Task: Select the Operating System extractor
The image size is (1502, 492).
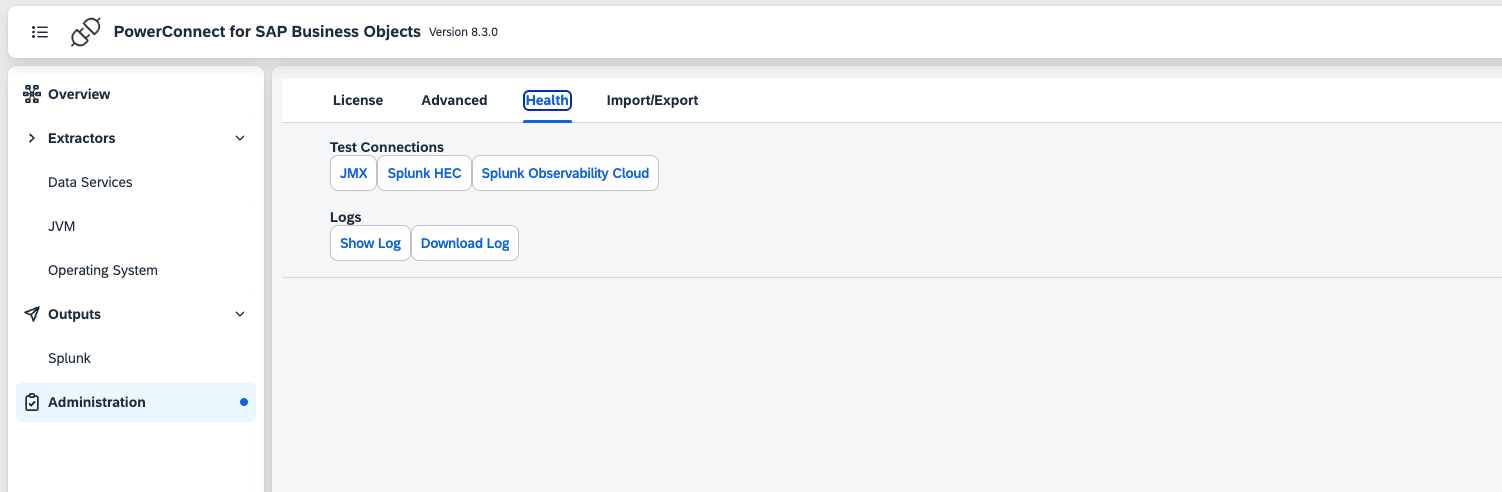Action: point(103,270)
